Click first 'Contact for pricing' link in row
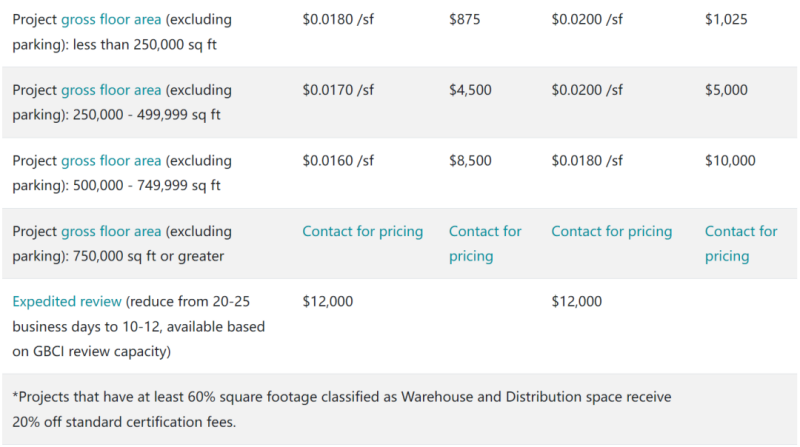The height and width of the screenshot is (447, 800). pos(362,231)
